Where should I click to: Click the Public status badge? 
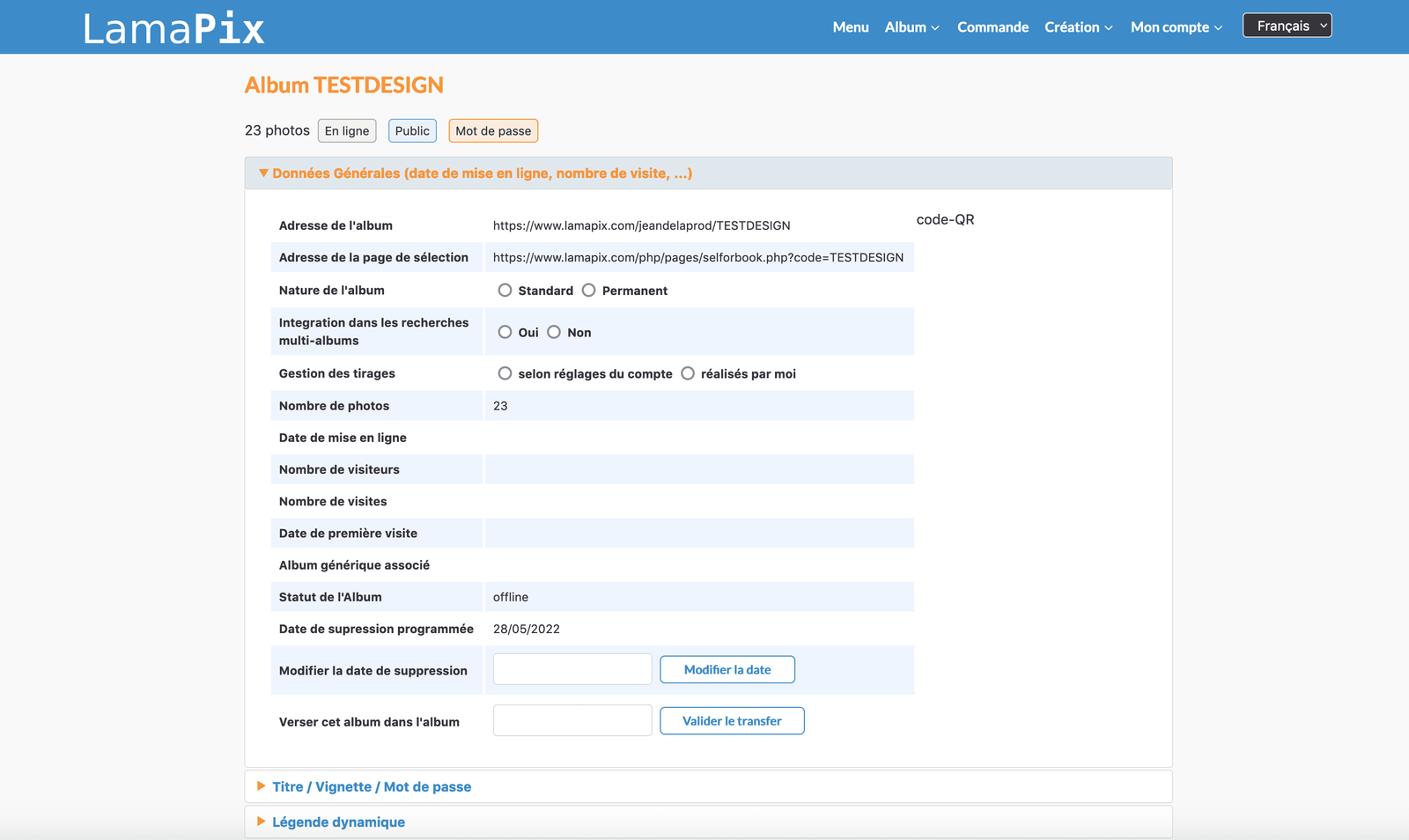tap(412, 131)
